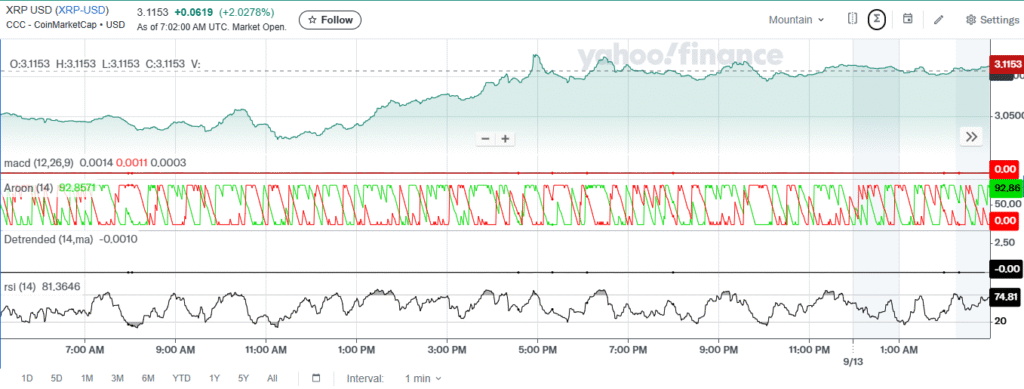Select the 1M range
The height and width of the screenshot is (389, 1024).
[x=87, y=378]
